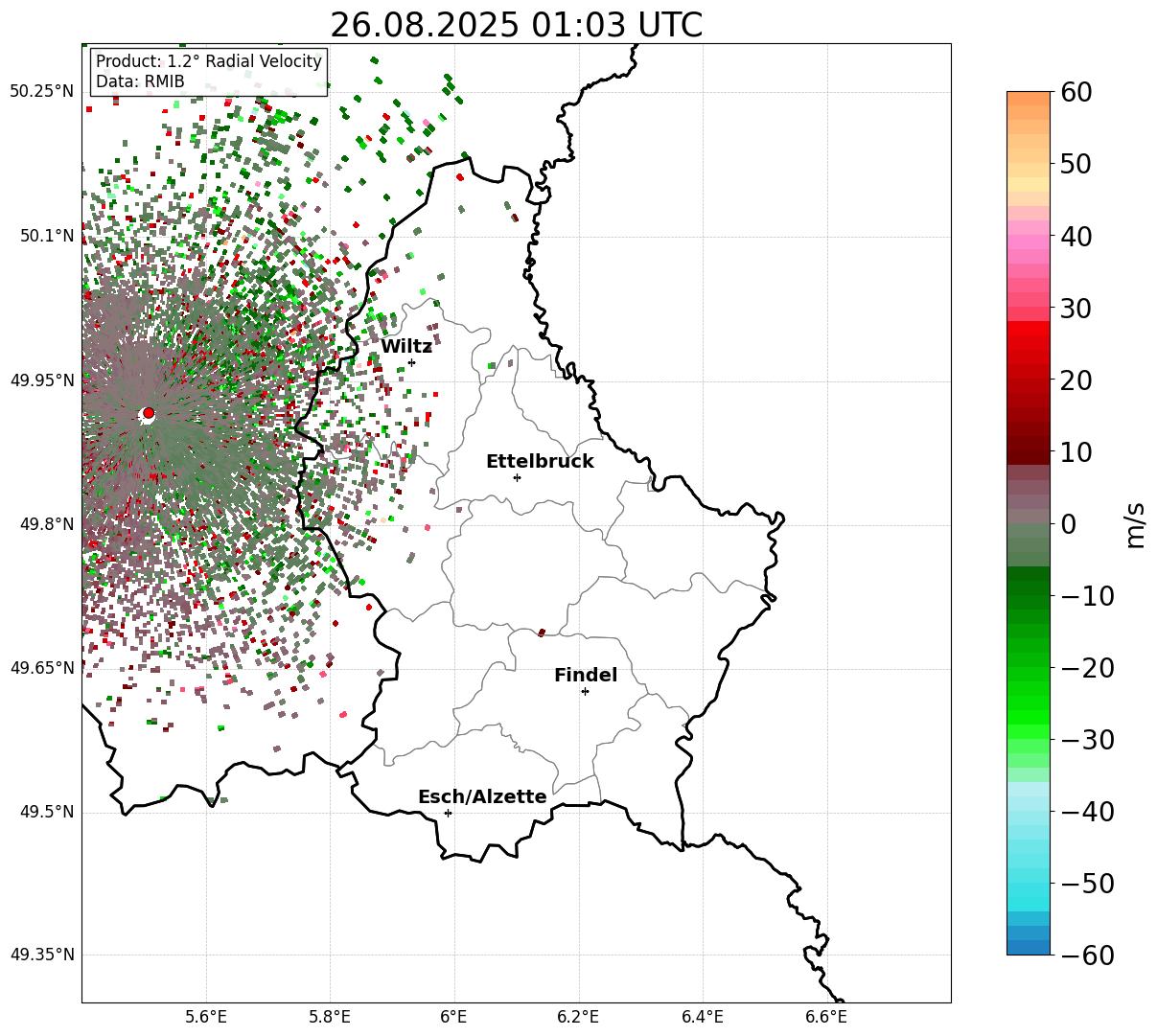Click the 49.65°N latitude label
The image size is (1157, 1036).
click(x=42, y=668)
